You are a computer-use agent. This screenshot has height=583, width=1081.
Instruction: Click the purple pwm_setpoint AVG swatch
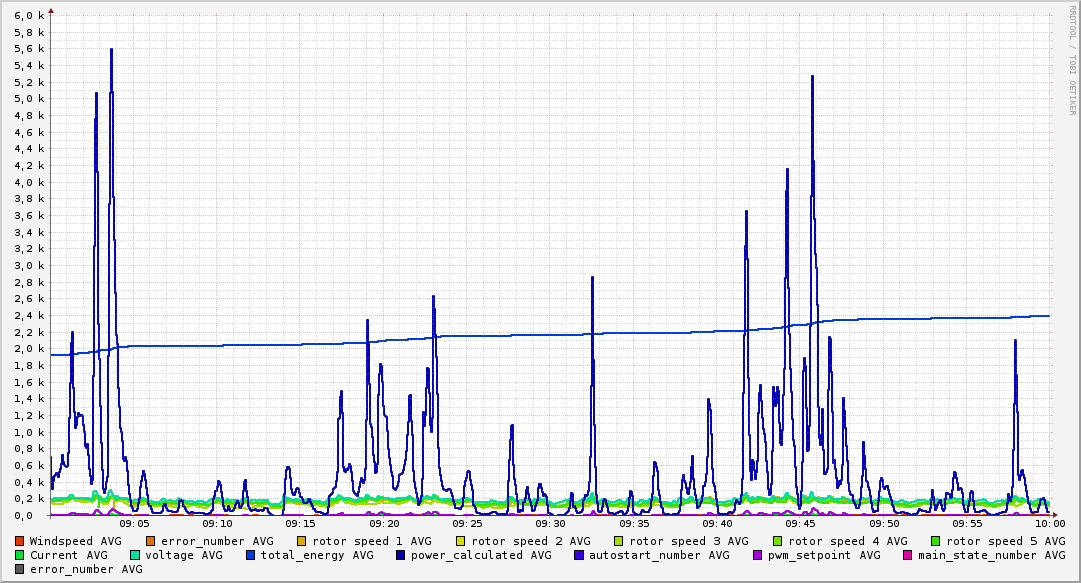click(758, 555)
